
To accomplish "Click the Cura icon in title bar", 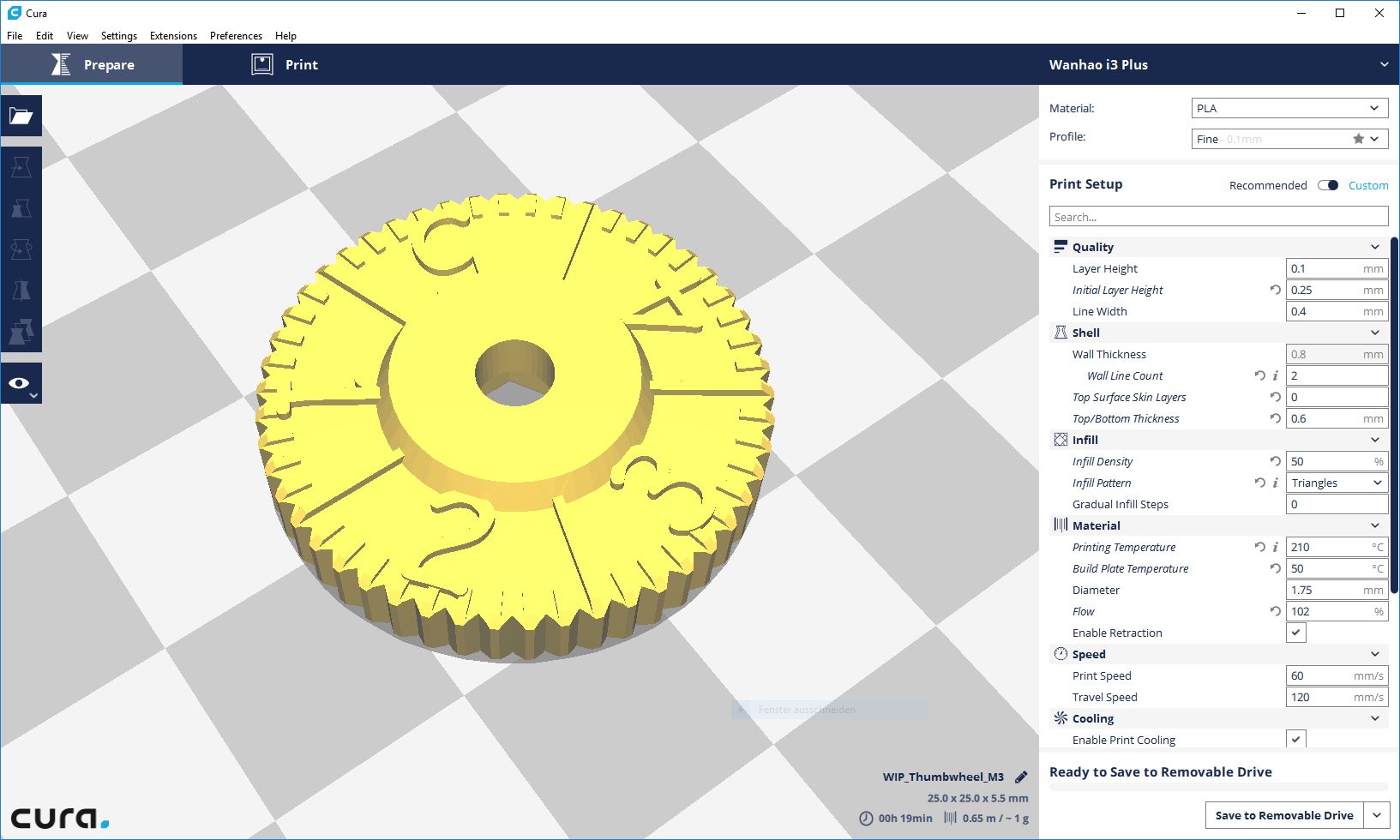I will pos(14,13).
